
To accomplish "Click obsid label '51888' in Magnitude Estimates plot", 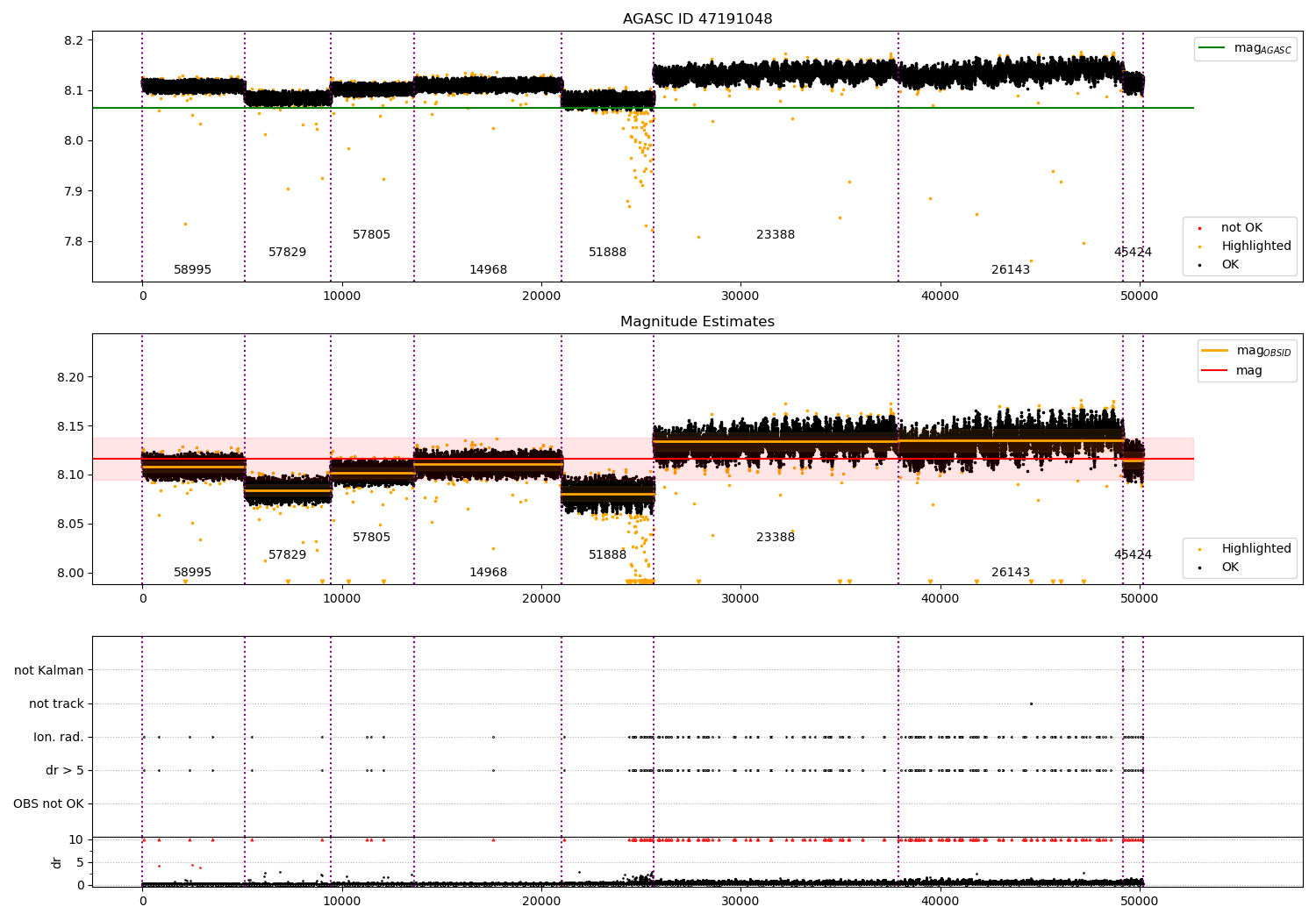I will pos(607,555).
